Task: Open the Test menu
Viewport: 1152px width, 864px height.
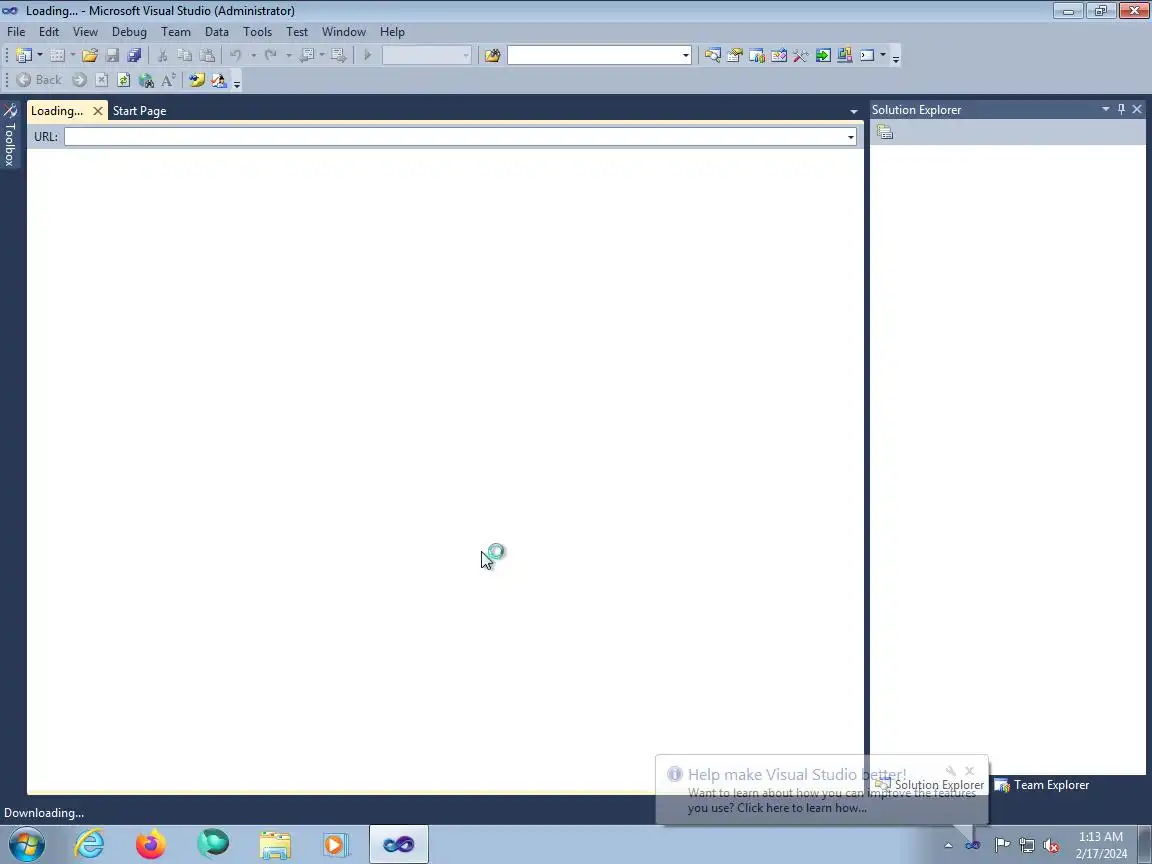Action: coord(297,32)
